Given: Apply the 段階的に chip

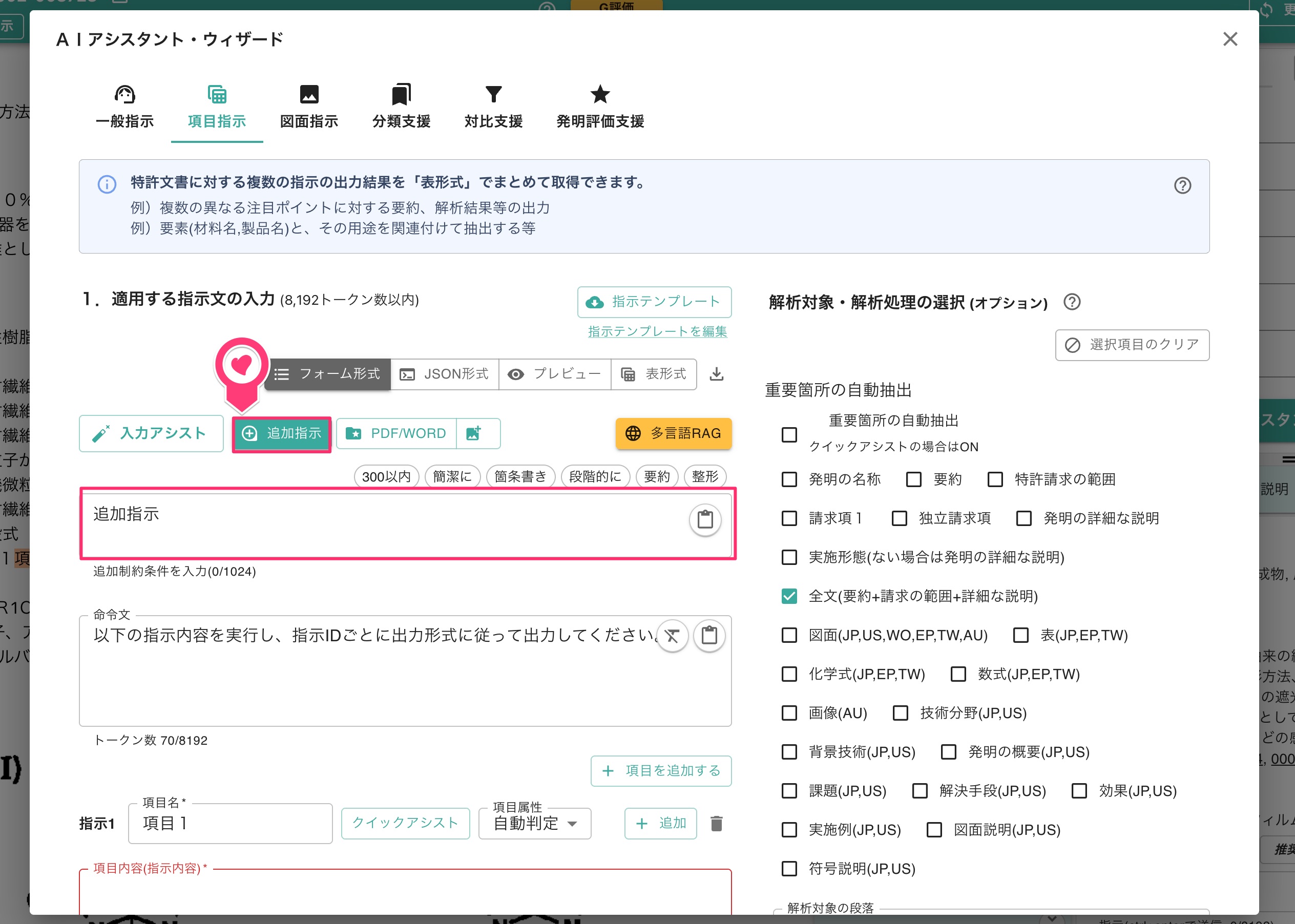Looking at the screenshot, I should pyautogui.click(x=595, y=476).
